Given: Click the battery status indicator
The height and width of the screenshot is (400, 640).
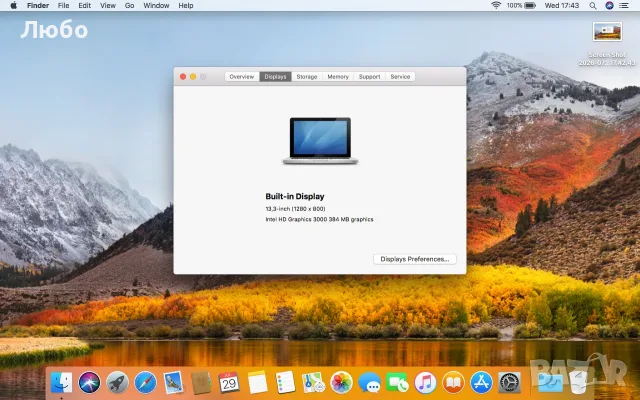Looking at the screenshot, I should tap(521, 5).
